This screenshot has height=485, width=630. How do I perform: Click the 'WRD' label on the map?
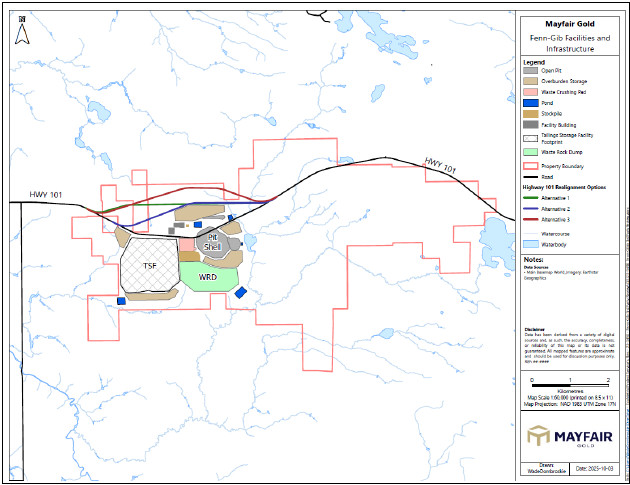[x=208, y=277]
